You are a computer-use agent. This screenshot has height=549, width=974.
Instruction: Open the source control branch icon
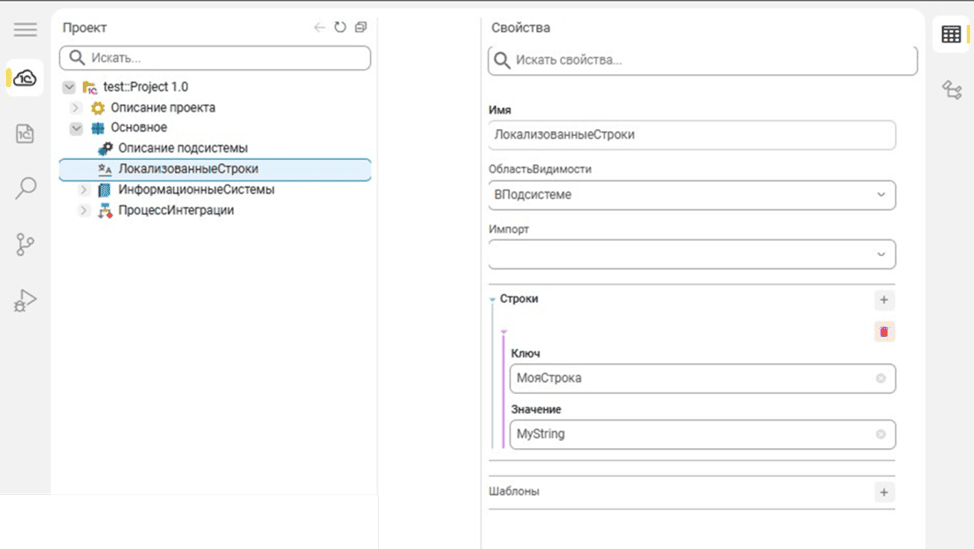[25, 244]
